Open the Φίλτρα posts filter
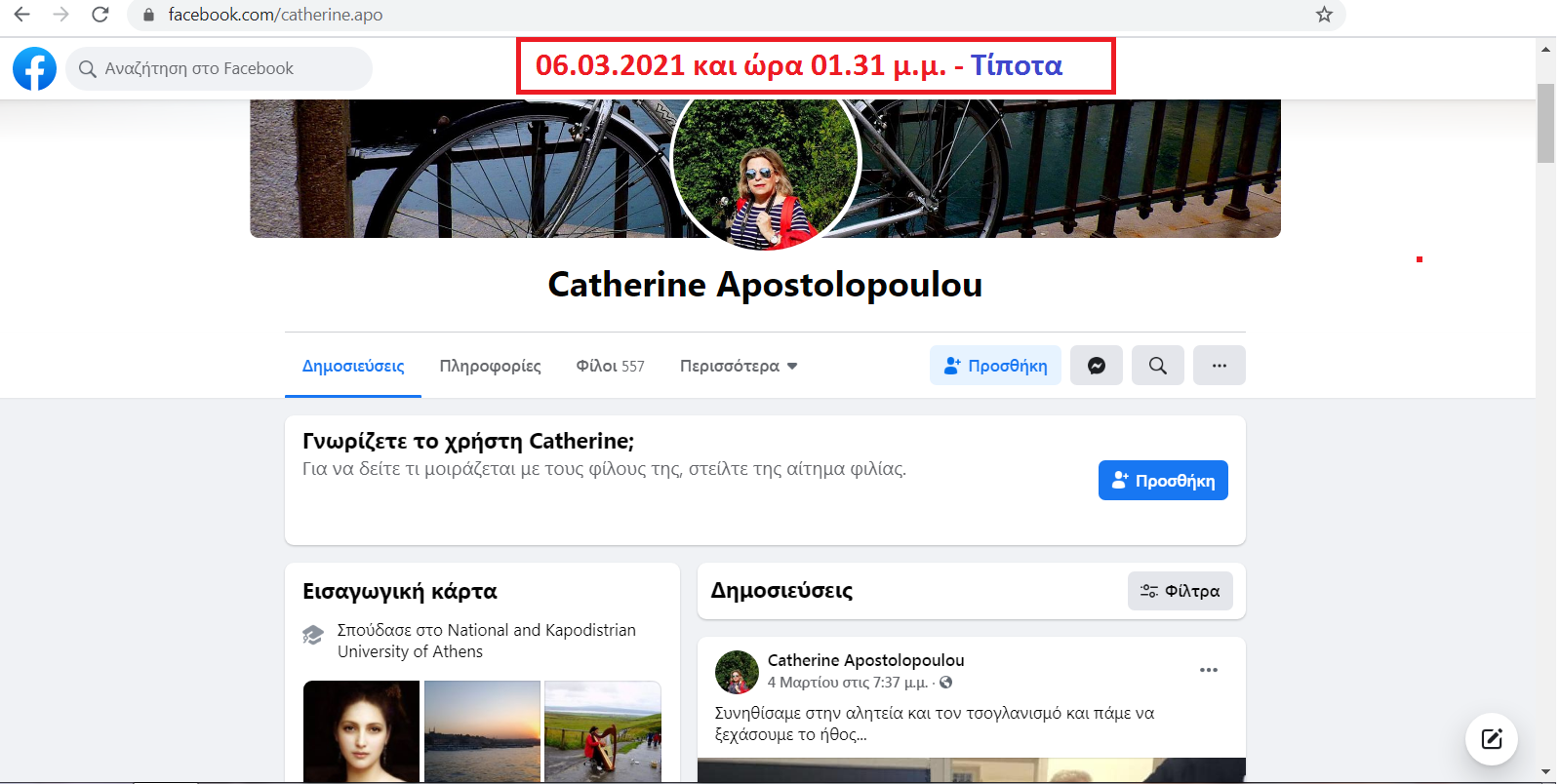1561x784 pixels. pos(1181,591)
